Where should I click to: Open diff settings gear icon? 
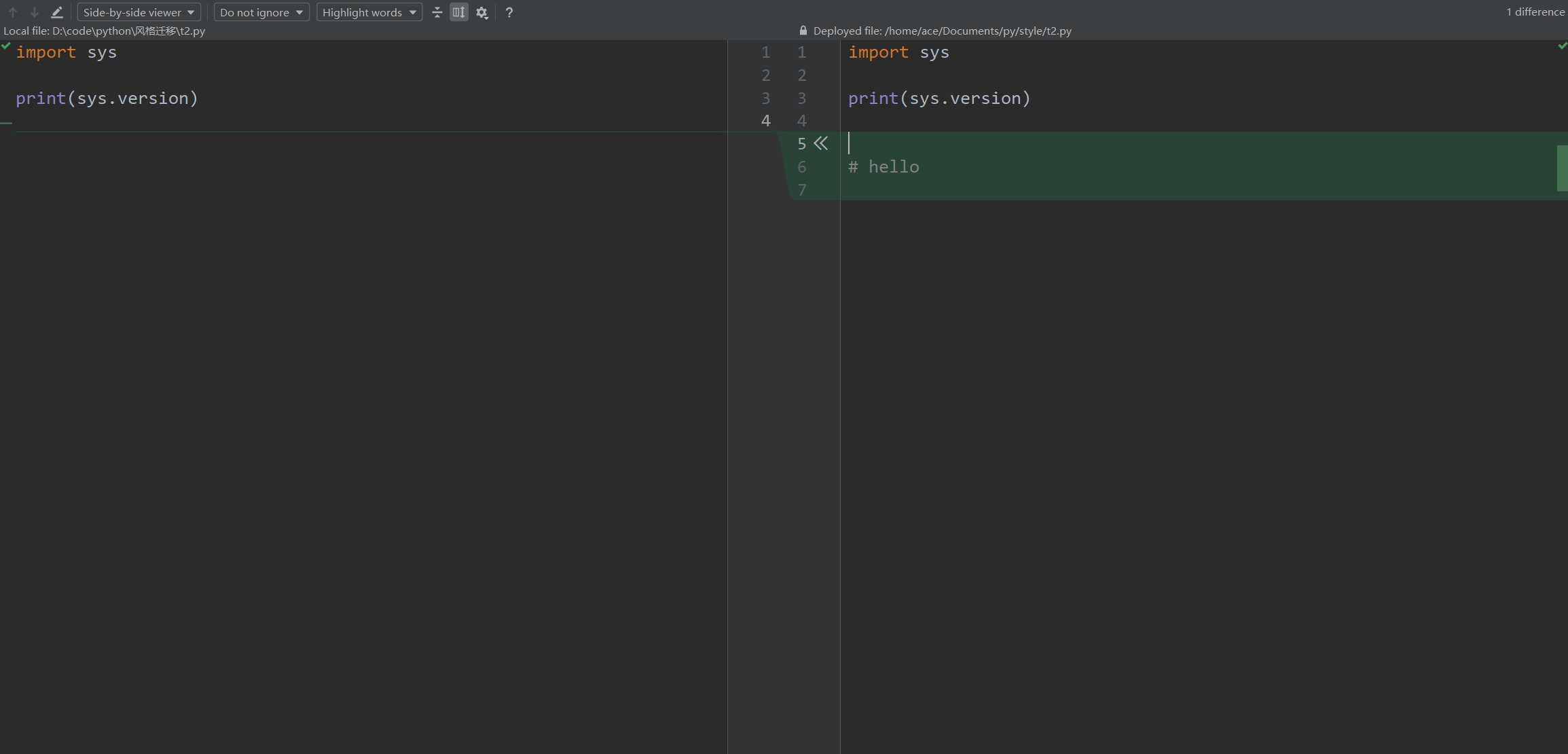(482, 12)
